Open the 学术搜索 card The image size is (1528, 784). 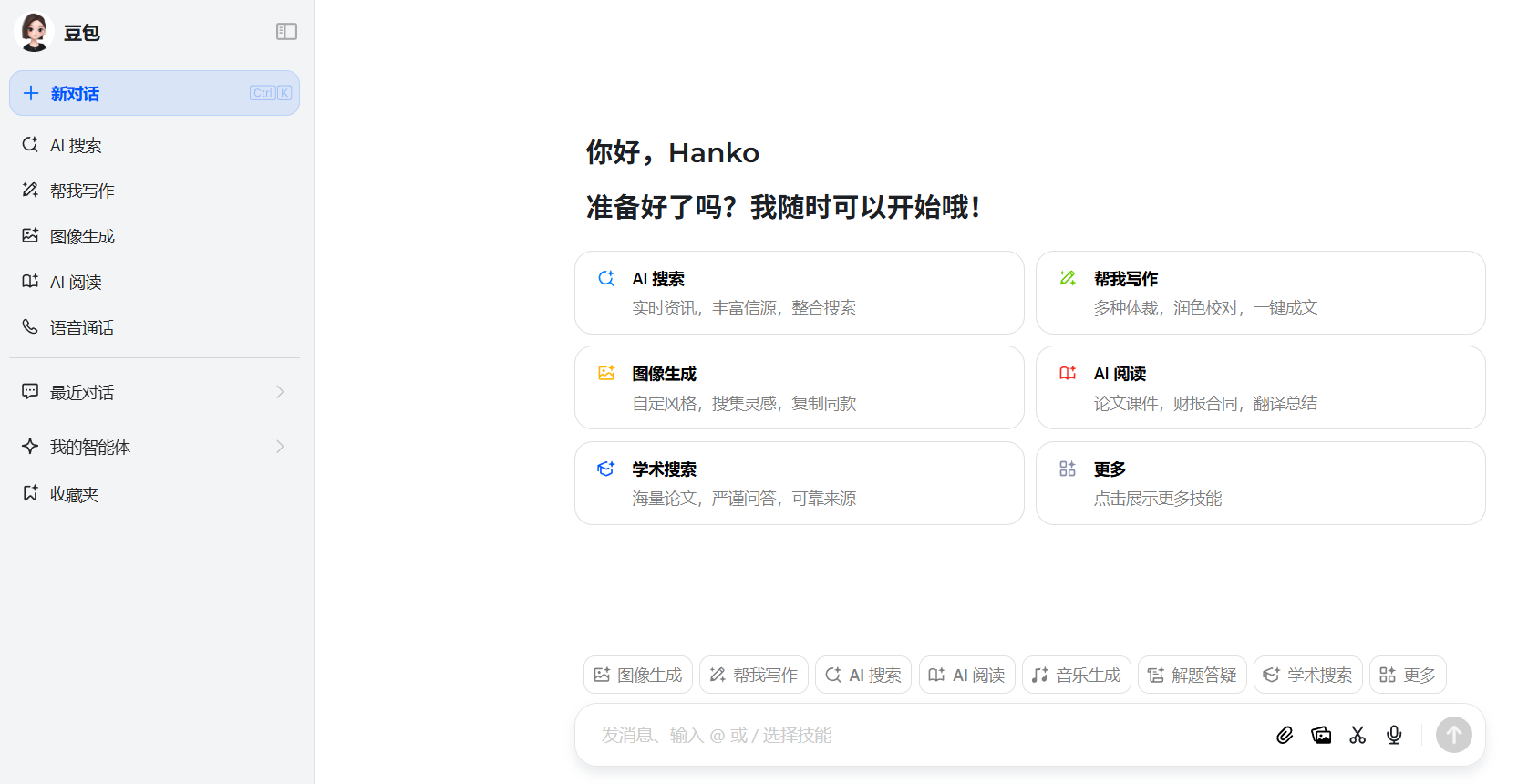[x=800, y=483]
